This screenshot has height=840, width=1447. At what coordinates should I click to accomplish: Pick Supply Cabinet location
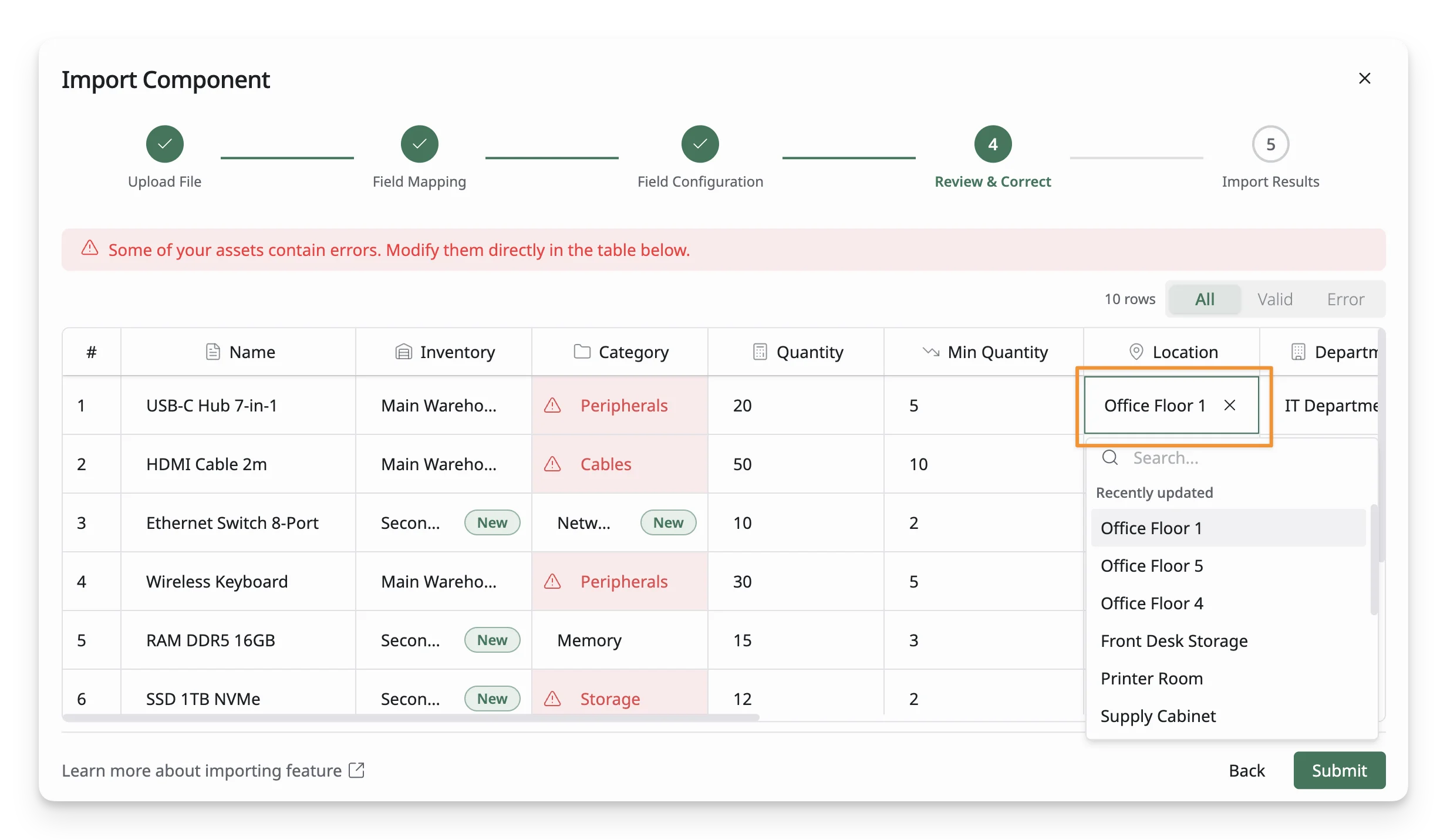1228,716
